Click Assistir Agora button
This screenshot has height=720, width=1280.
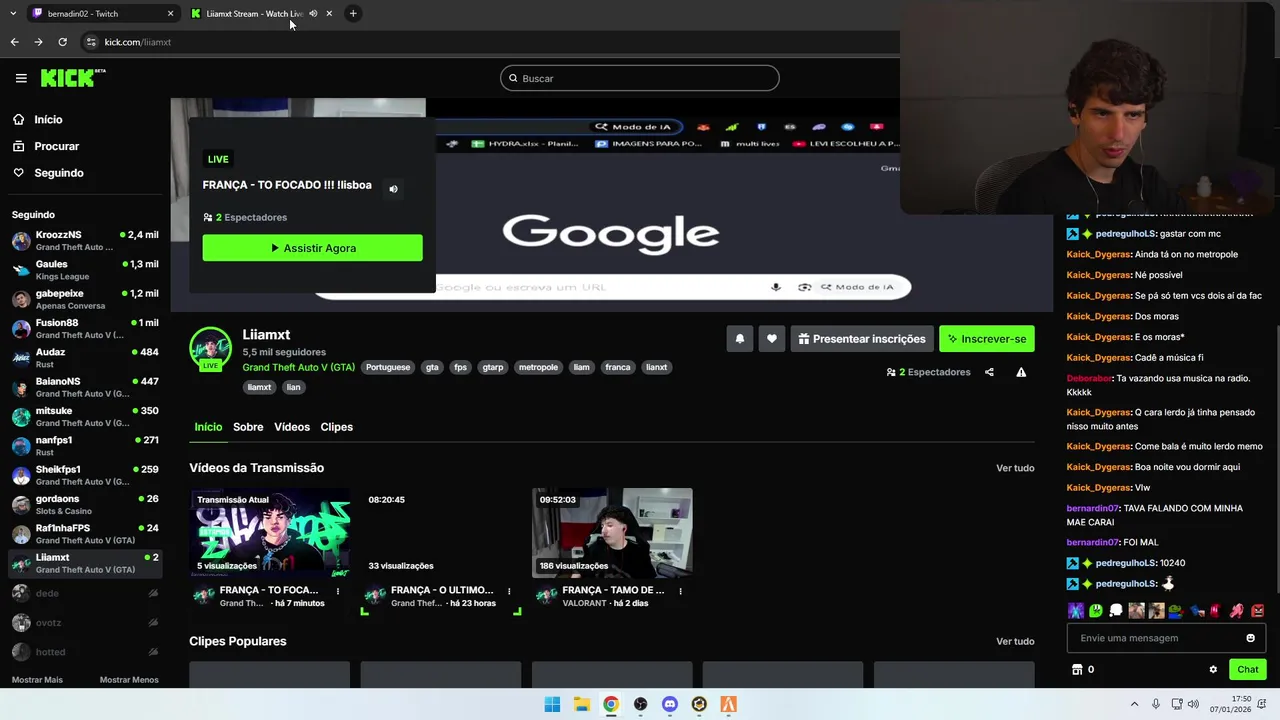pos(312,248)
